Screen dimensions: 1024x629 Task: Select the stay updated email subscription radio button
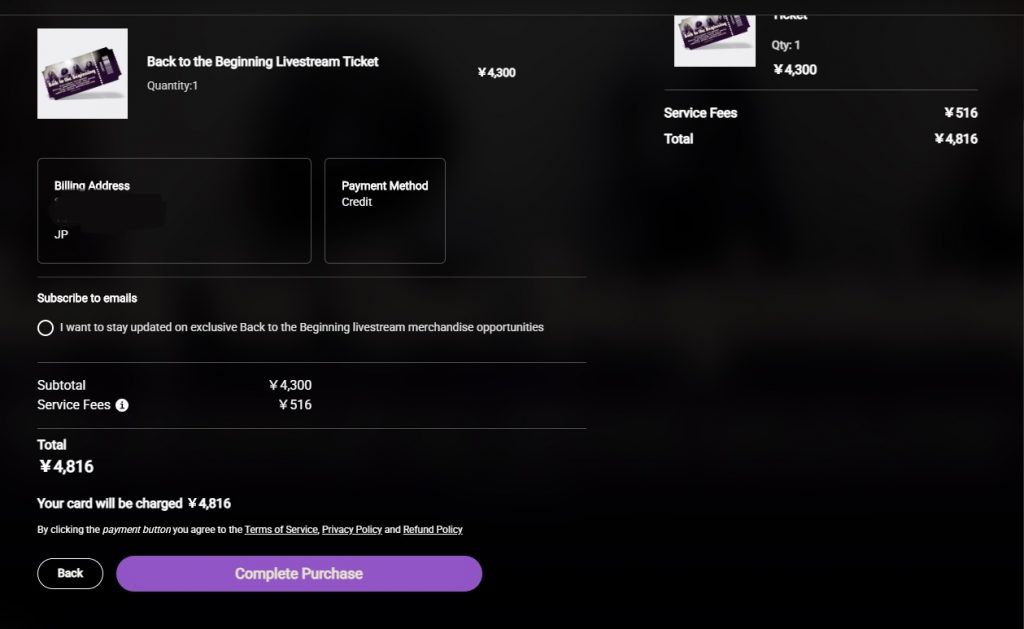coord(45,328)
